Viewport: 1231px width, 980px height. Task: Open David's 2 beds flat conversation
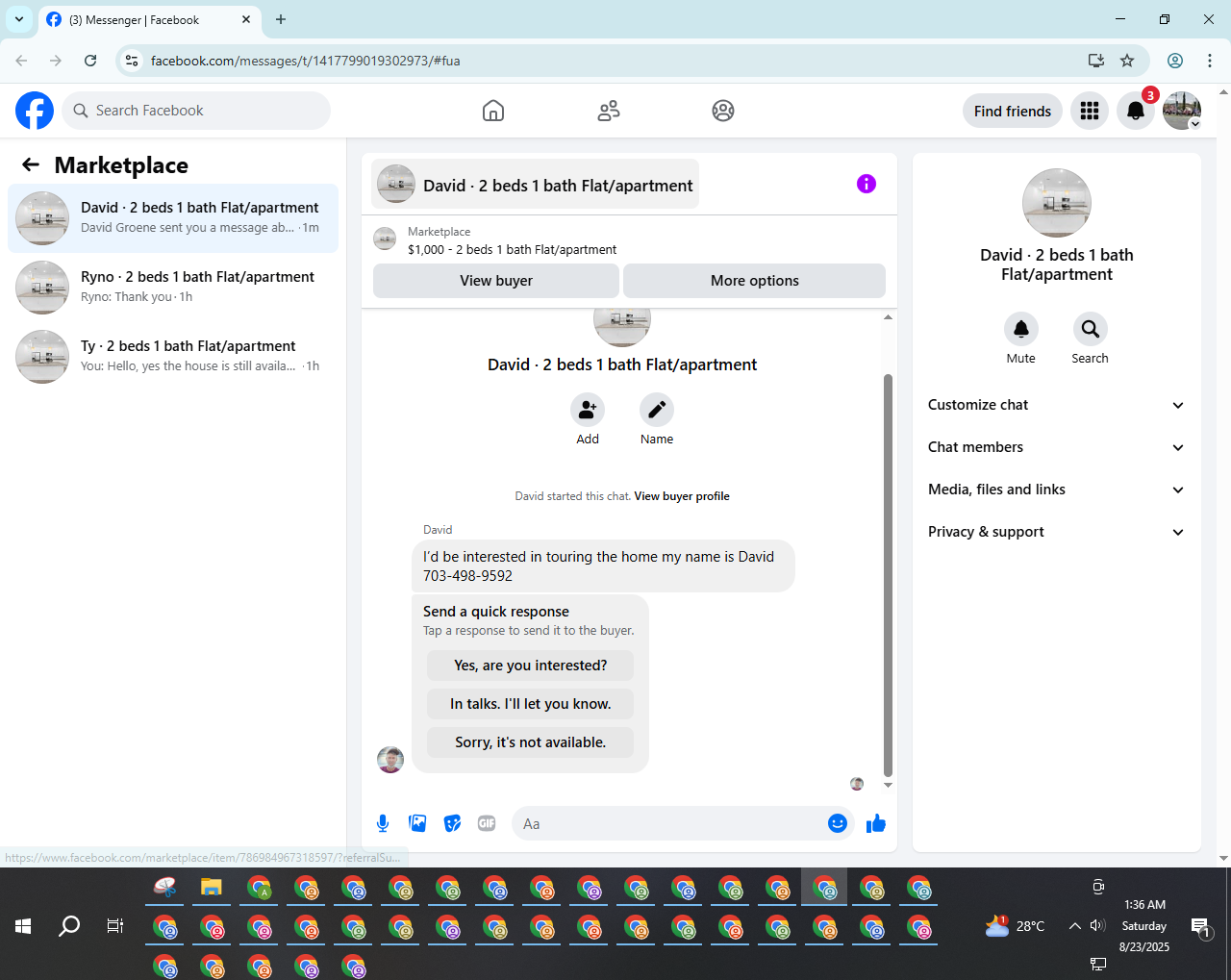tap(173, 218)
